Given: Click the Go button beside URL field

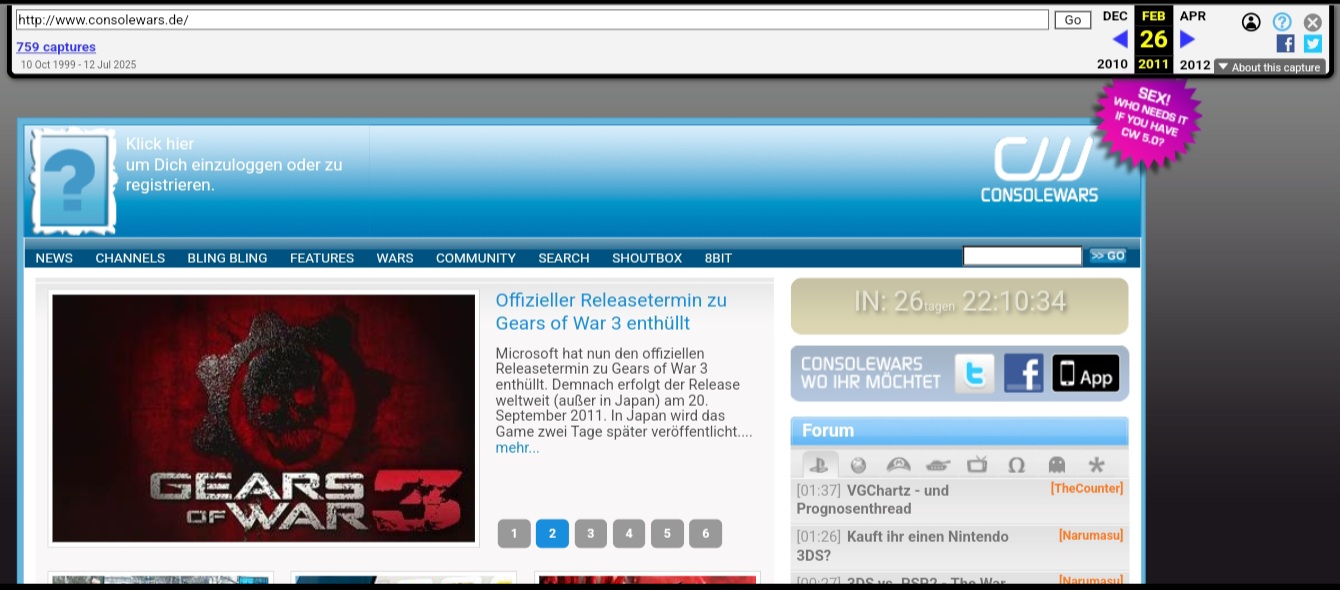Looking at the screenshot, I should 1073,20.
